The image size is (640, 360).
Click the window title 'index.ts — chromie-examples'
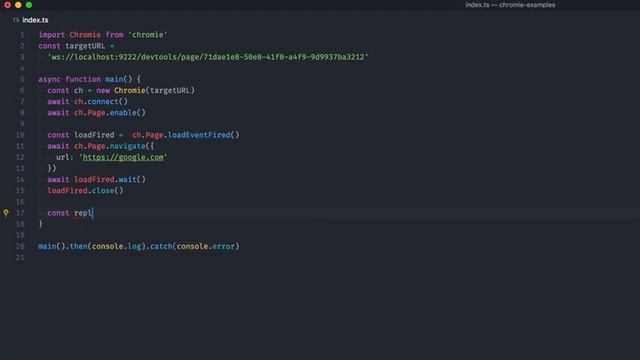(x=510, y=5)
